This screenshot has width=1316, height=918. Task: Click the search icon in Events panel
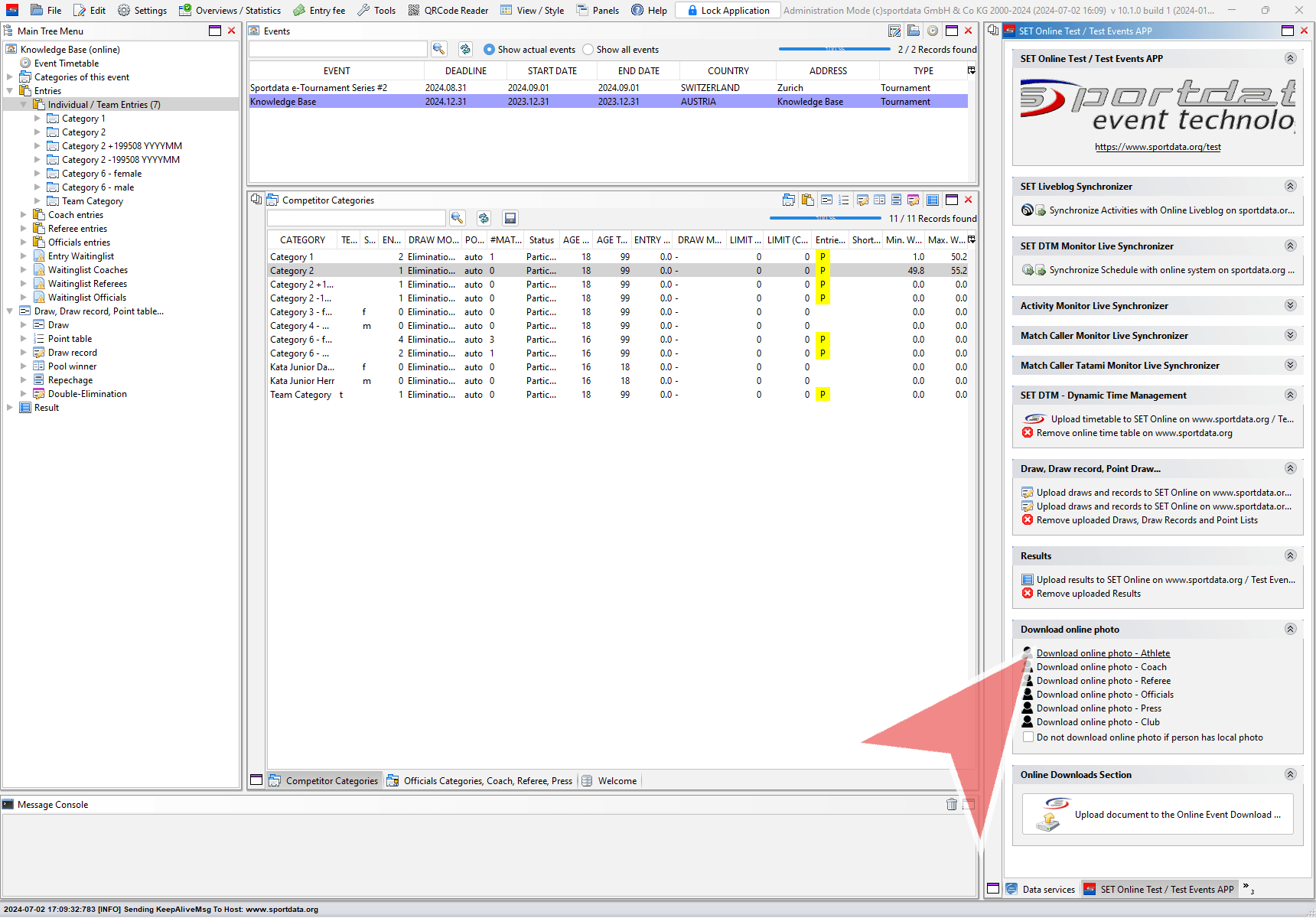pos(438,49)
